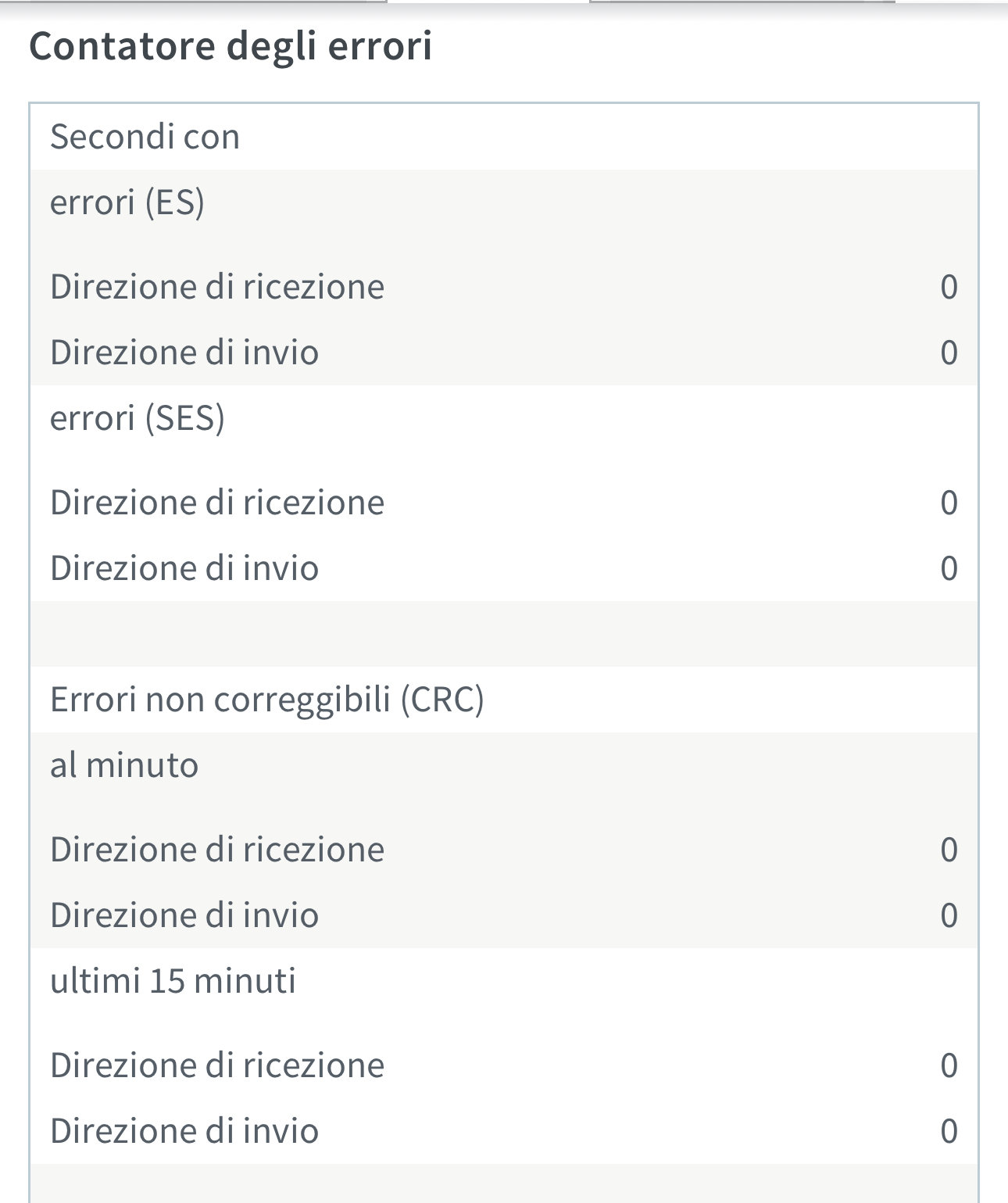Screen dimensions: 1008x1203
Task: Select Direzione di ricezione under al minuto
Action: click(x=216, y=850)
